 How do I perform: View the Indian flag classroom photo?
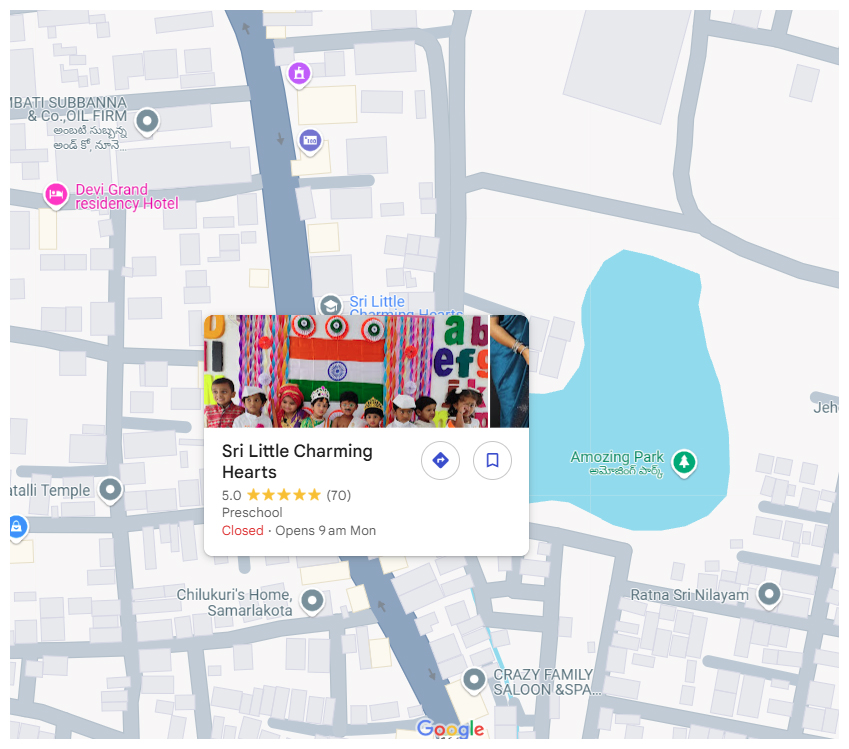point(347,372)
